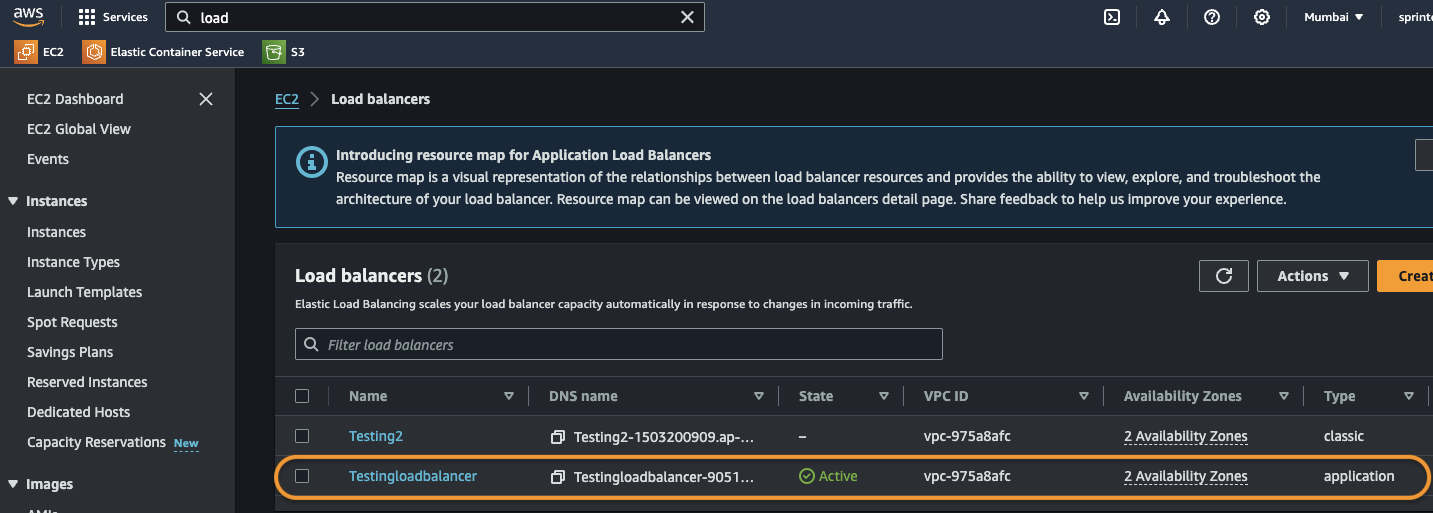
Task: Open EC2 Global View
Action: coord(79,129)
